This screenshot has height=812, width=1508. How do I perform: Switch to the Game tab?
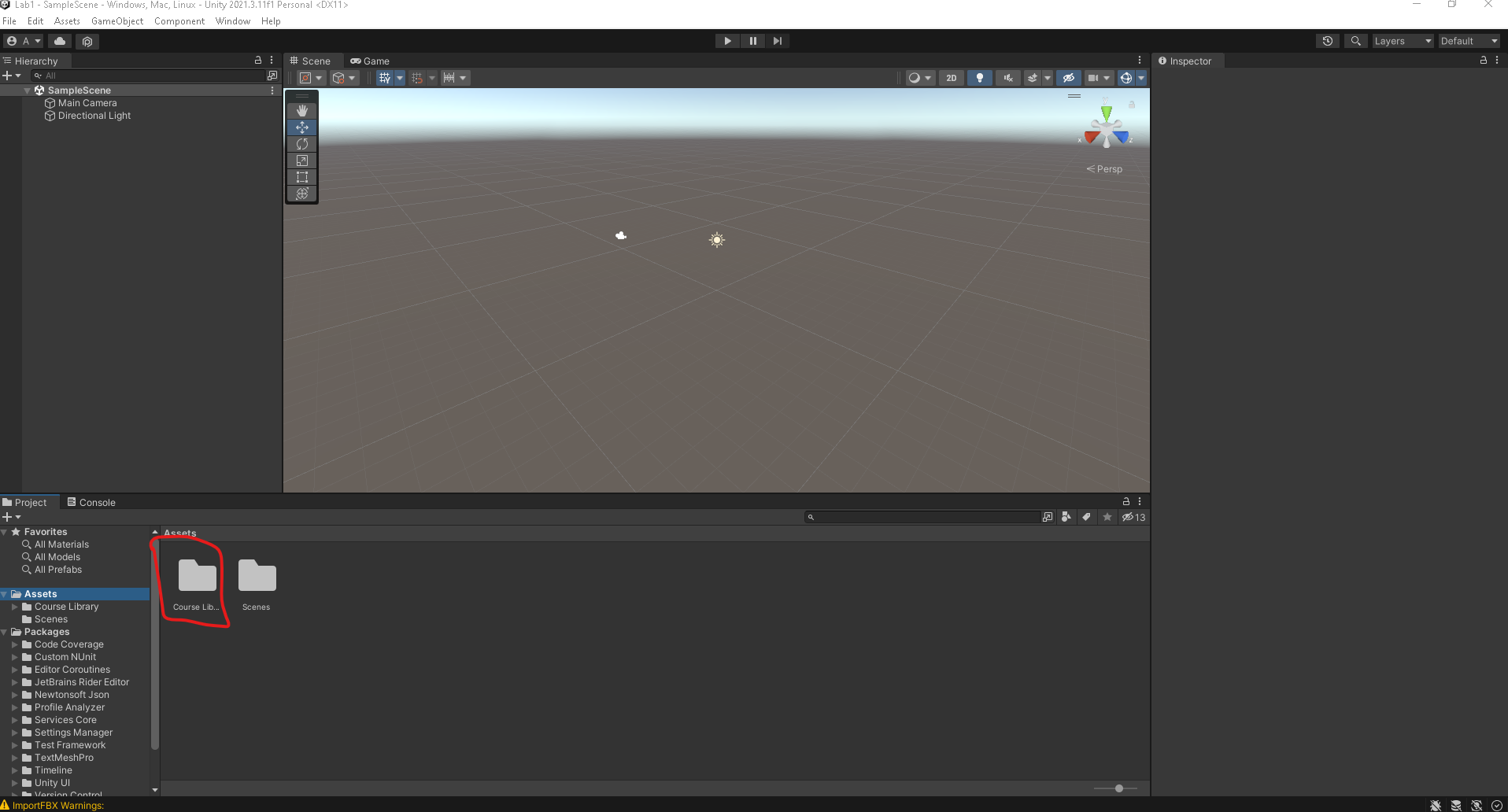(x=370, y=61)
